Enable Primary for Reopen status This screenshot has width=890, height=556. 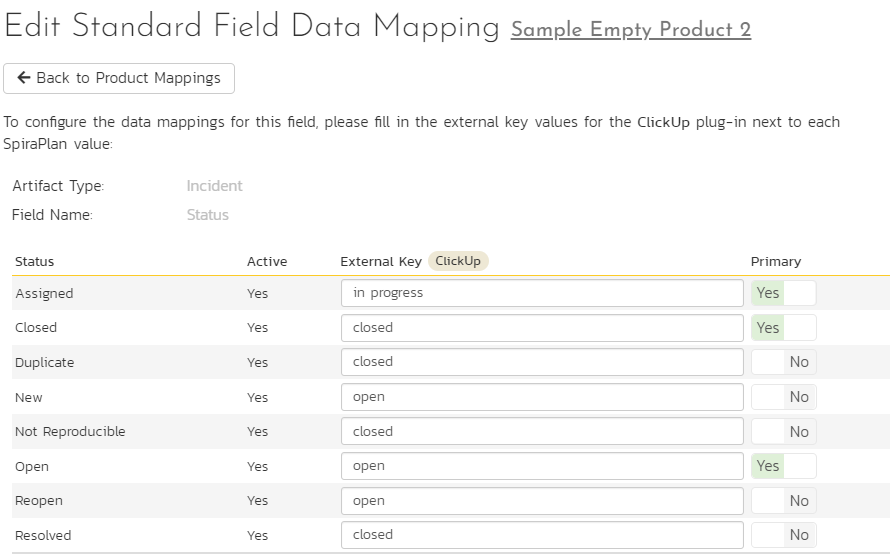(x=783, y=501)
